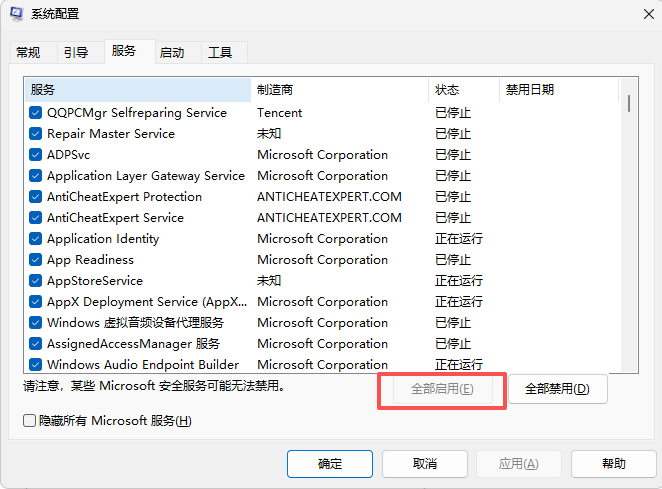
Task: Toggle the Repair Master Service checkbox
Action: pyautogui.click(x=35, y=134)
